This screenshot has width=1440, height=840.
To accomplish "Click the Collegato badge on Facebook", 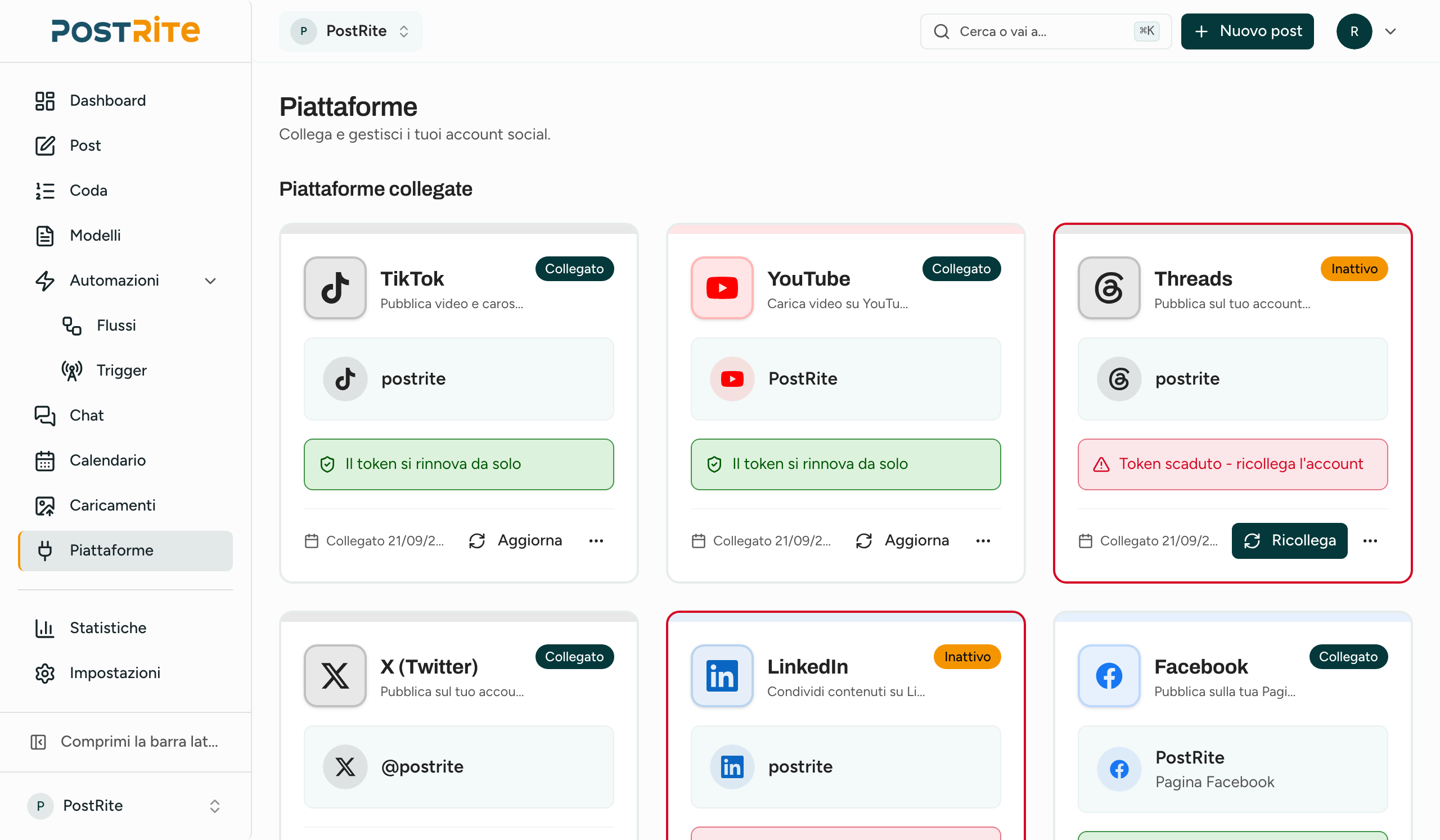I will pos(1348,657).
